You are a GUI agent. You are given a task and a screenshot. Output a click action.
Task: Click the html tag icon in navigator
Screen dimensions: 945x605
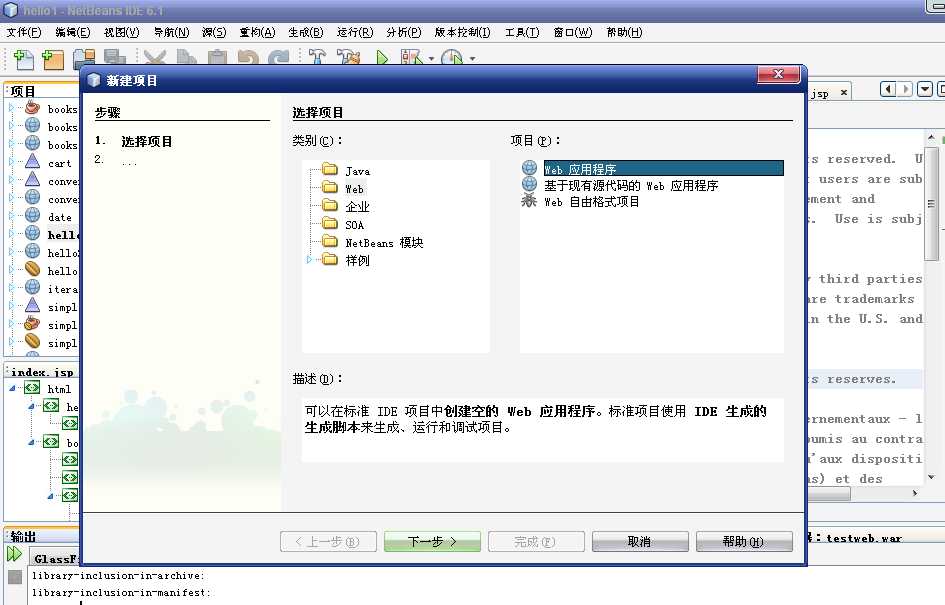pyautogui.click(x=32, y=388)
